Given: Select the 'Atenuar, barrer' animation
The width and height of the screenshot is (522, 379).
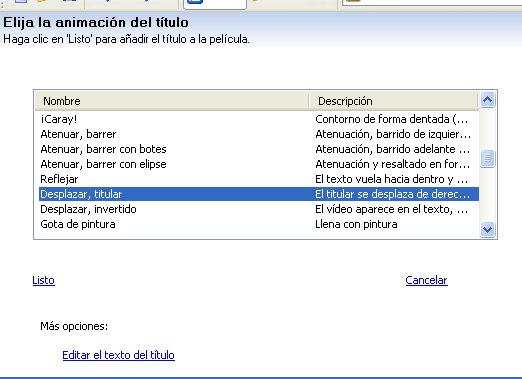Looking at the screenshot, I should click(x=259, y=134).
